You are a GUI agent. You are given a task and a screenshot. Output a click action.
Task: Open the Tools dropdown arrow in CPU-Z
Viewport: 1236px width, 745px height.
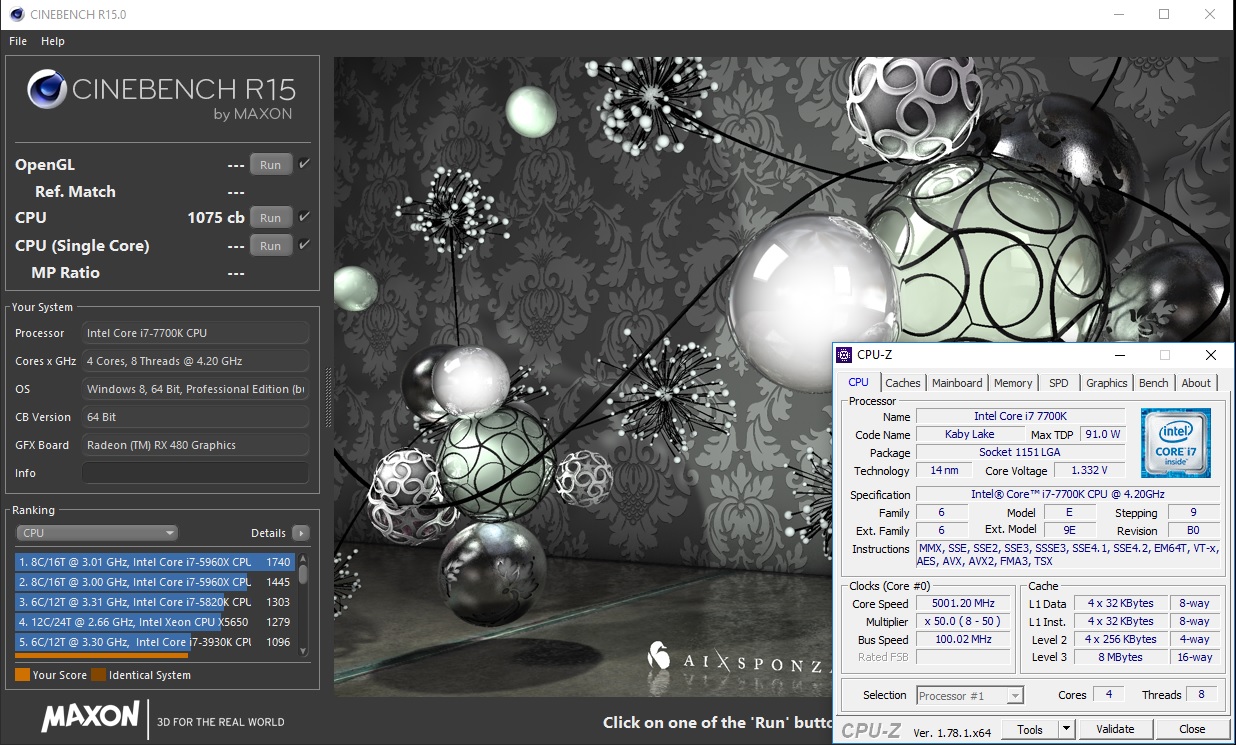[x=1066, y=729]
